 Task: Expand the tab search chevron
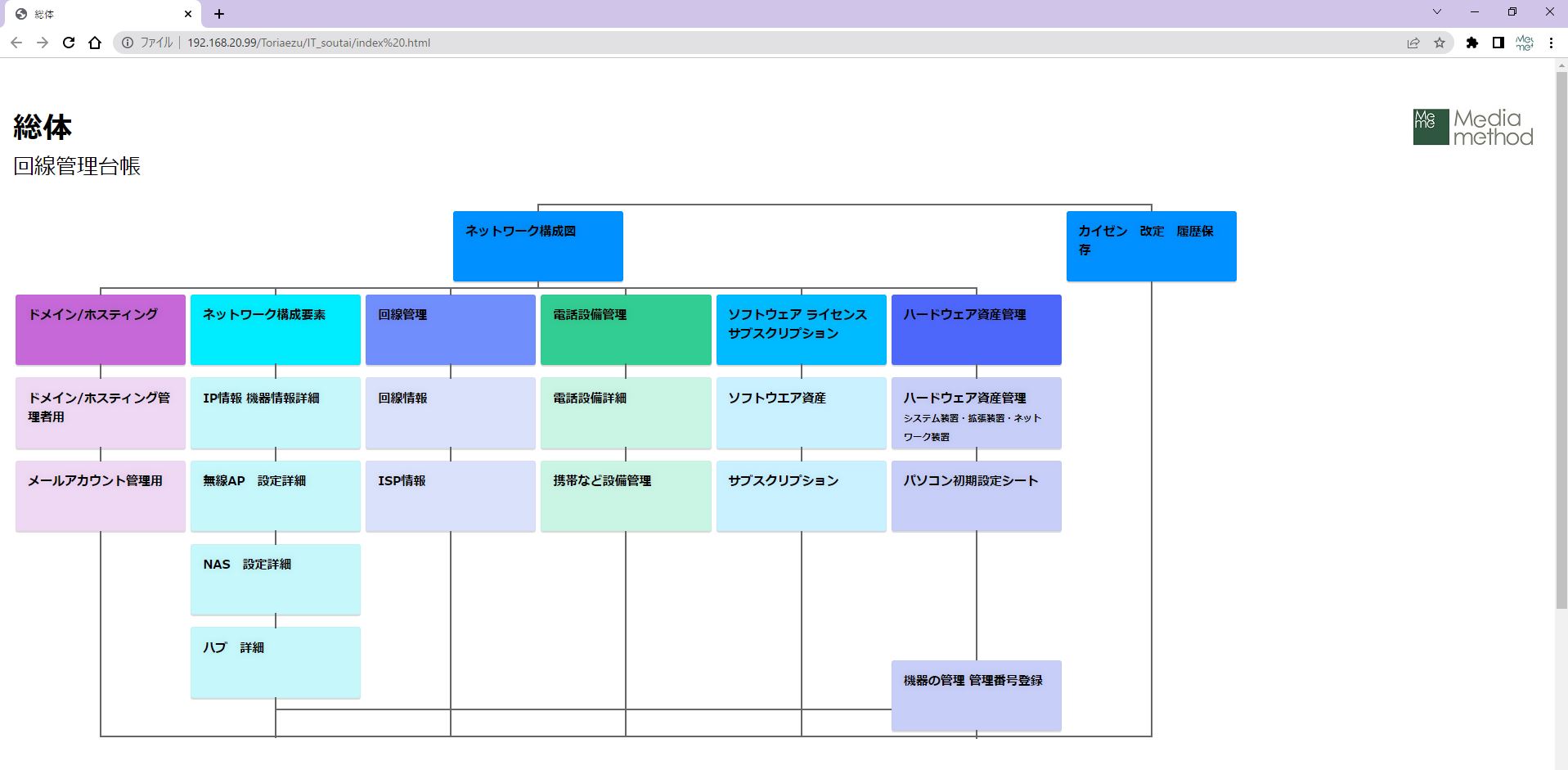1437,12
